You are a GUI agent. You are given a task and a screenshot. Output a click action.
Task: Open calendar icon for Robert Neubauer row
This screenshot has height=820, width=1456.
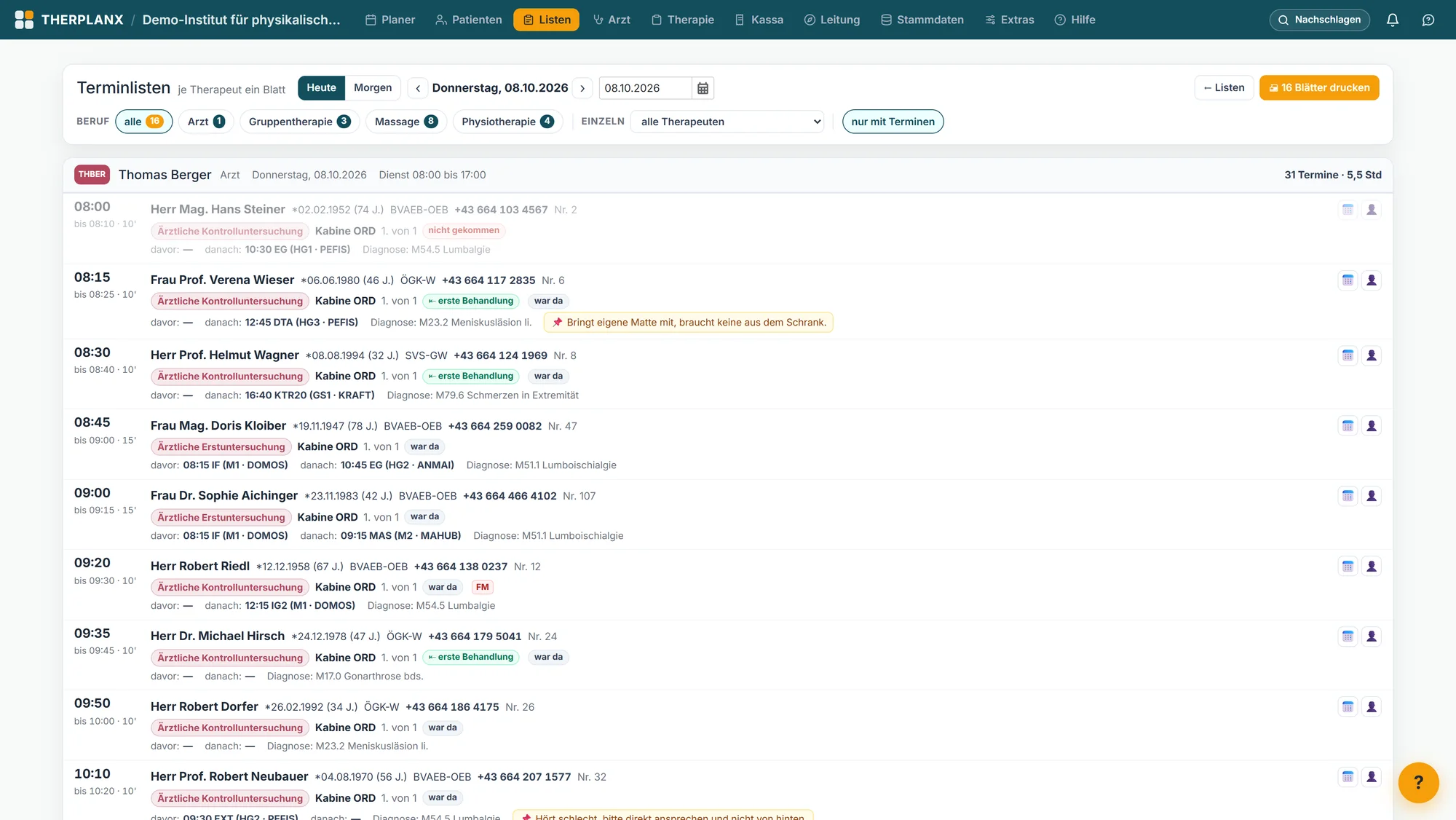tap(1348, 777)
